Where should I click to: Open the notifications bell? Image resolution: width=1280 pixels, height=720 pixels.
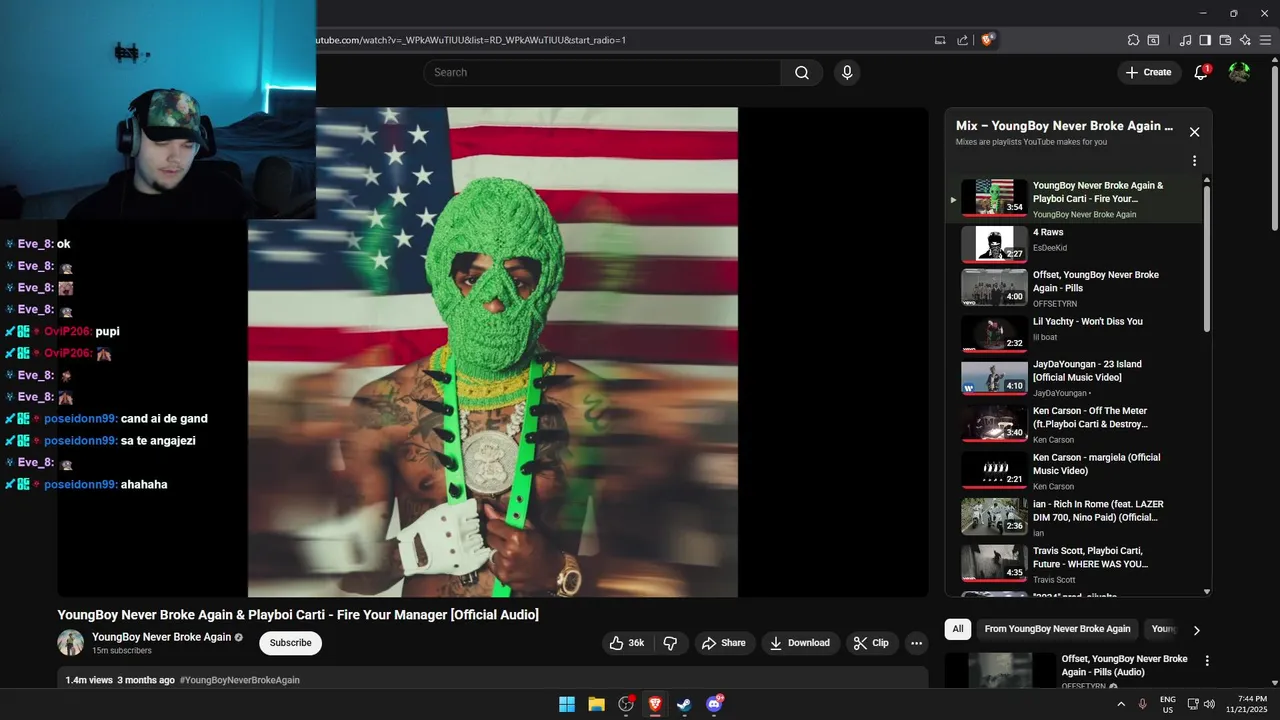pyautogui.click(x=1201, y=72)
